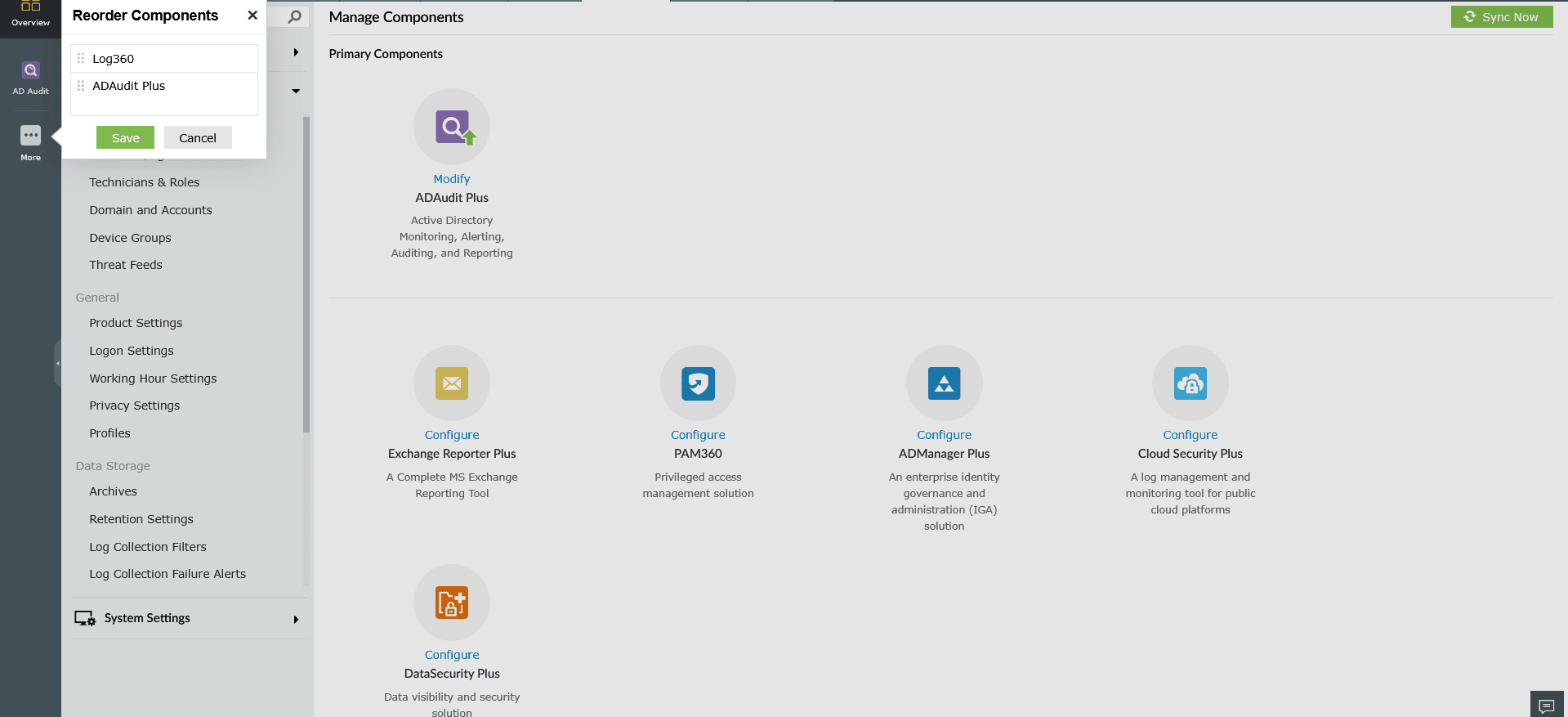Open Domain and Accounts settings
This screenshot has width=1568, height=717.
[150, 210]
